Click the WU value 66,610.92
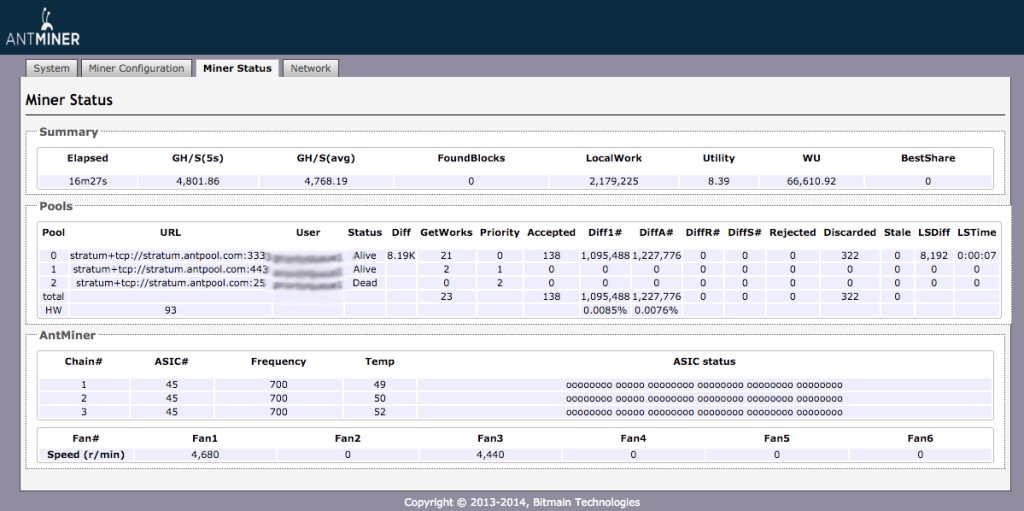This screenshot has height=511, width=1024. pyautogui.click(x=810, y=182)
